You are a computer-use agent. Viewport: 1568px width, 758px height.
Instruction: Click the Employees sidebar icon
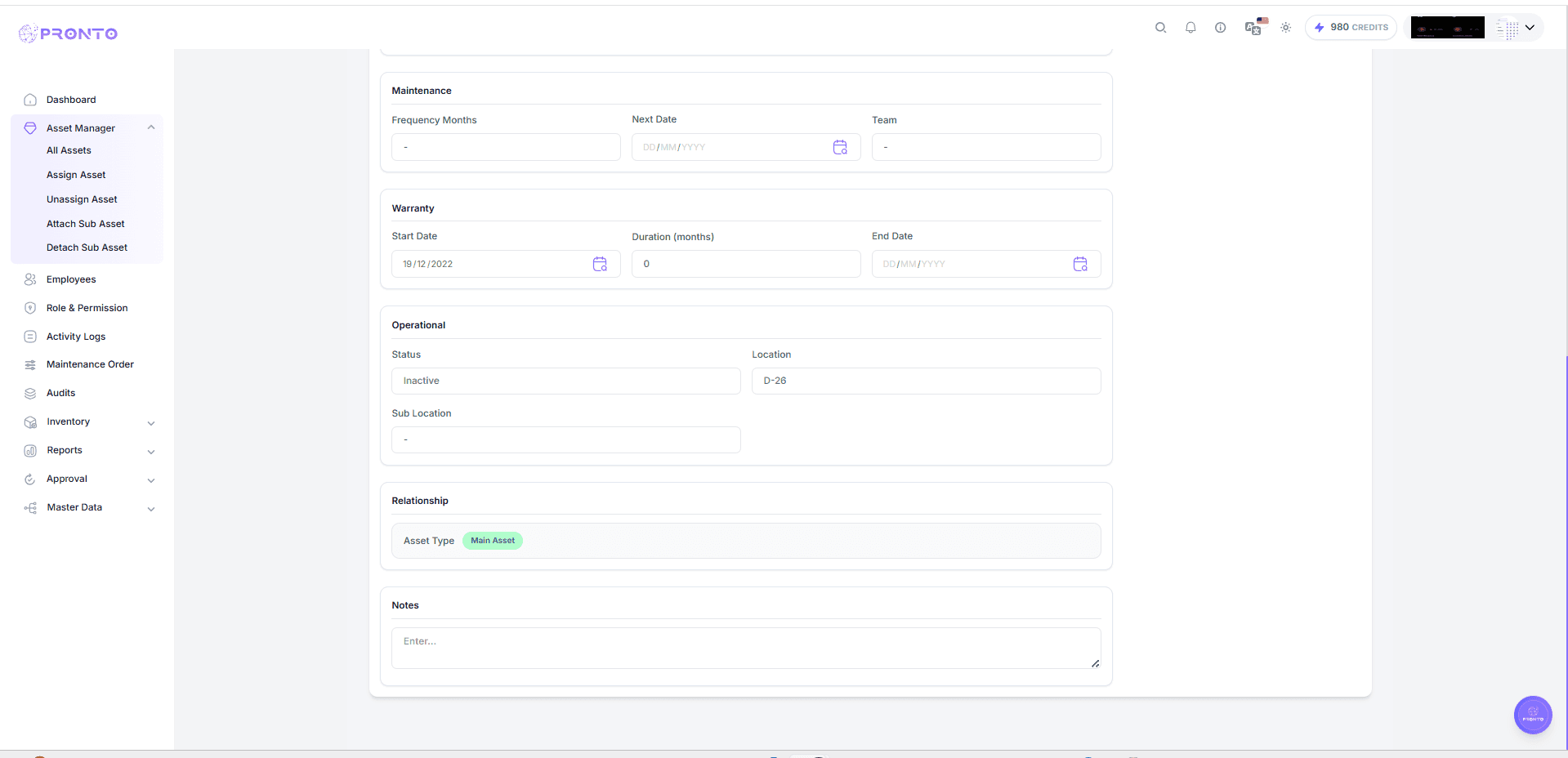pos(30,279)
